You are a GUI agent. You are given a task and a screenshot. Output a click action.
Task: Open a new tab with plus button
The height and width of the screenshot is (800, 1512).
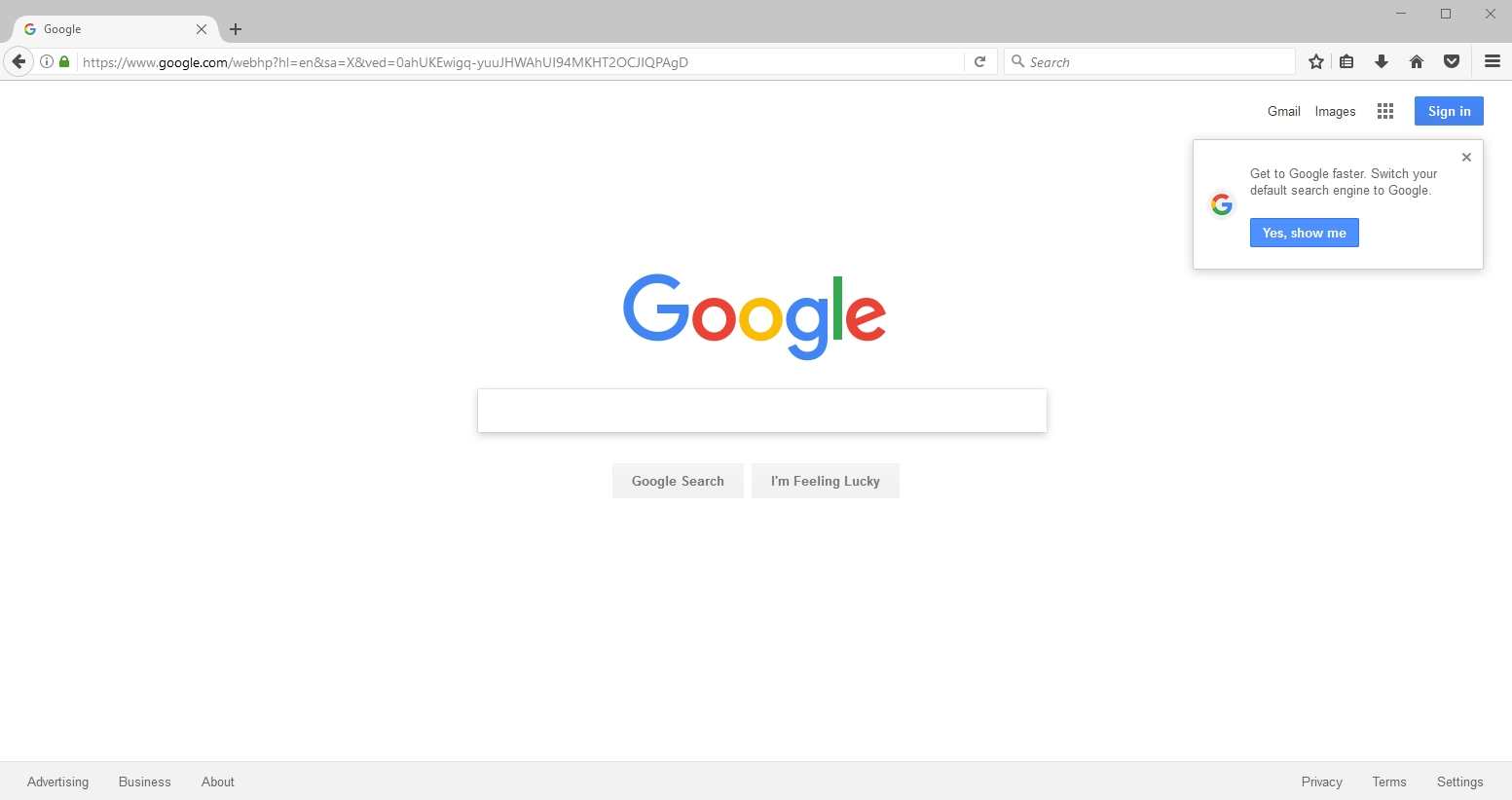pyautogui.click(x=236, y=29)
